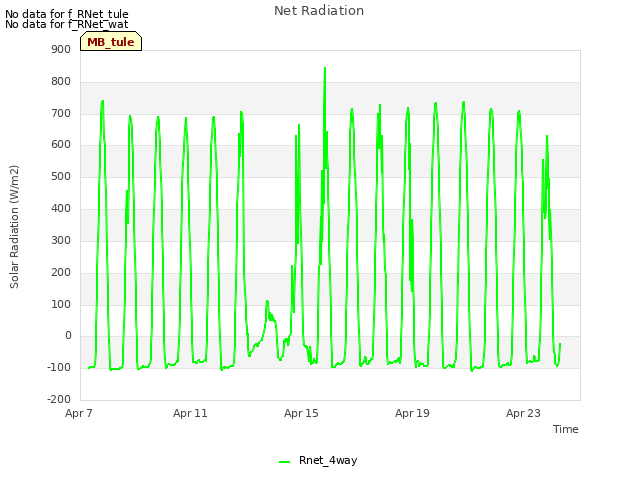Click the 0 y-axis tick label
Image resolution: width=640 pixels, height=480 pixels.
tap(68, 336)
